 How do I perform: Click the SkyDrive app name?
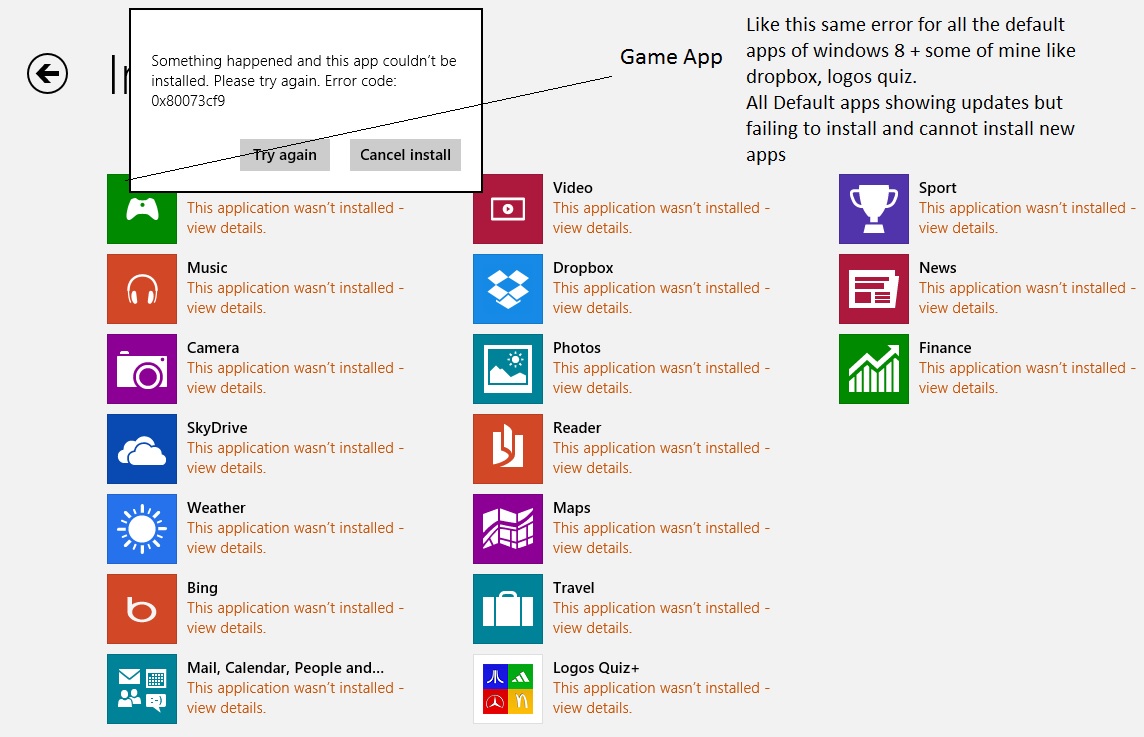217,428
